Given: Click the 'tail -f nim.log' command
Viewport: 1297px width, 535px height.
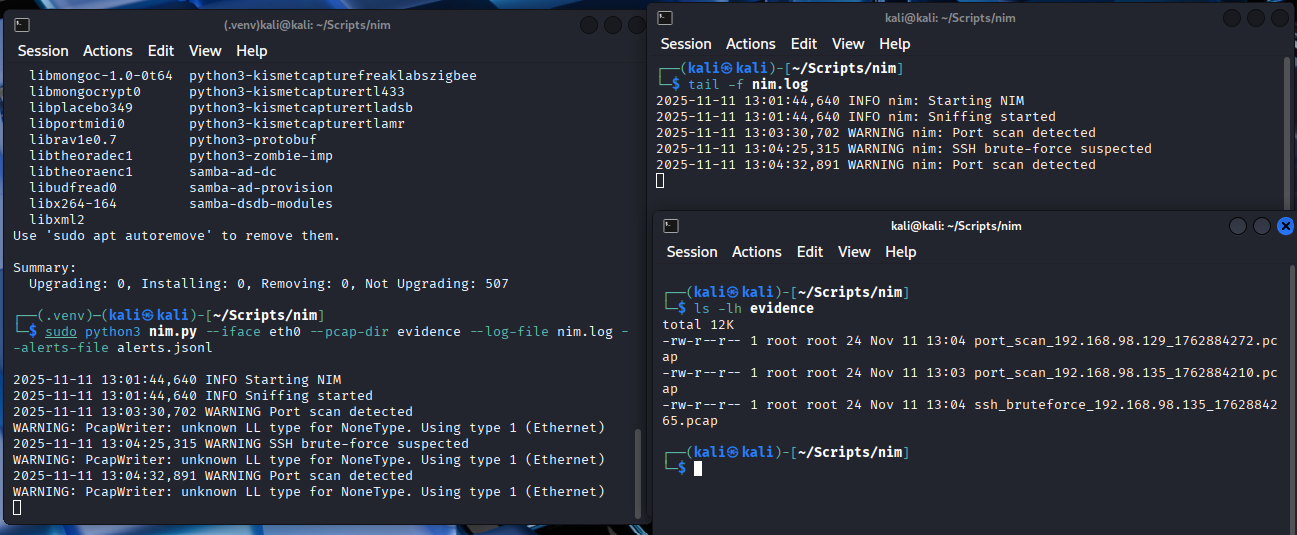Looking at the screenshot, I should [748, 84].
